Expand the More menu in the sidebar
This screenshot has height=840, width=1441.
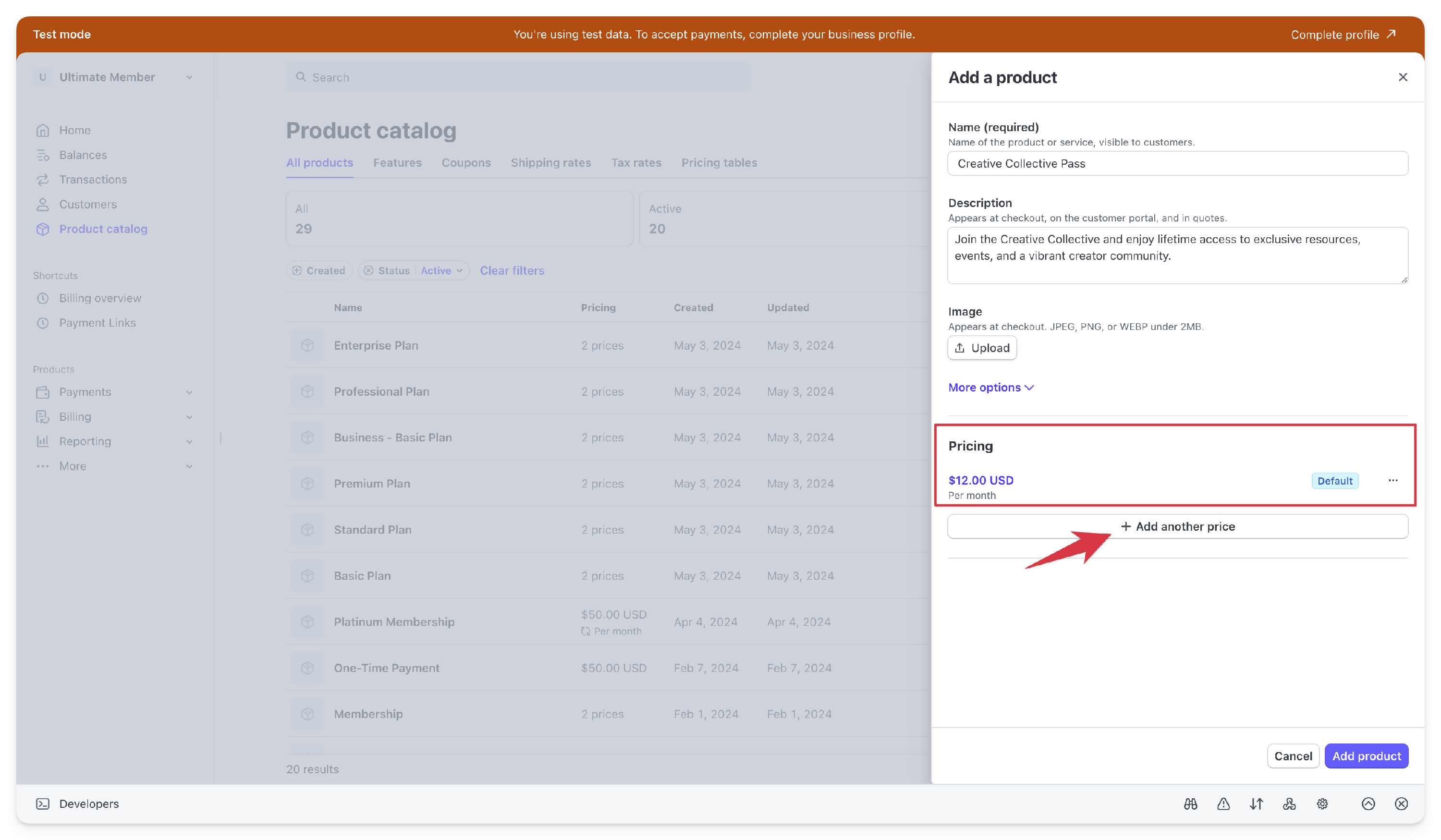[189, 466]
